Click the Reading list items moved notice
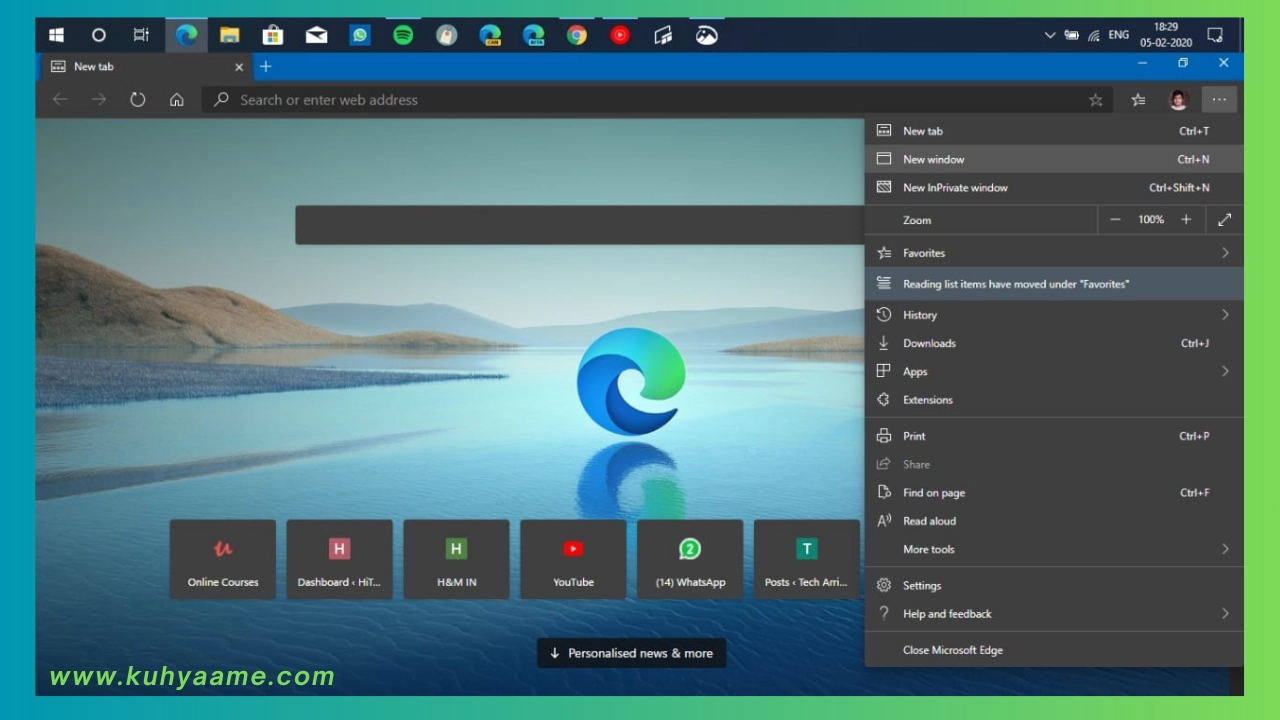Image resolution: width=1280 pixels, height=720 pixels. tap(1054, 284)
